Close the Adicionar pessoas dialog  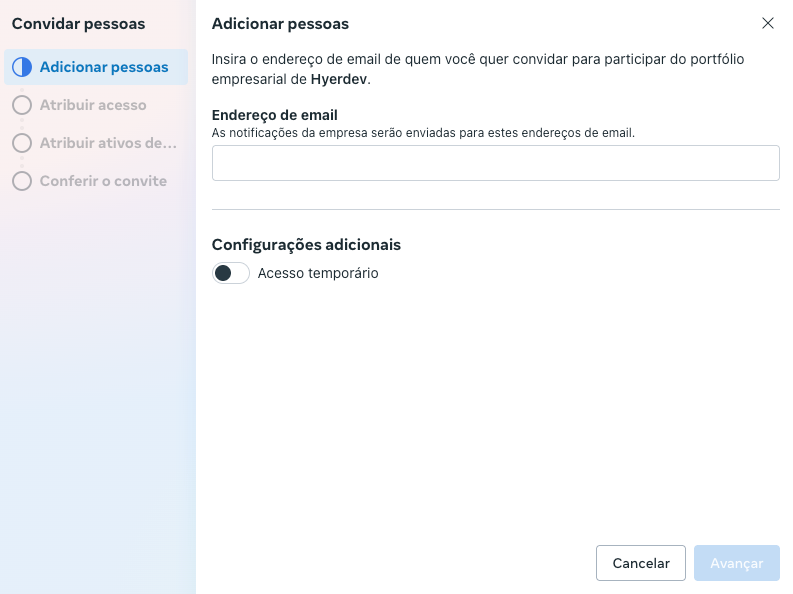pos(768,23)
